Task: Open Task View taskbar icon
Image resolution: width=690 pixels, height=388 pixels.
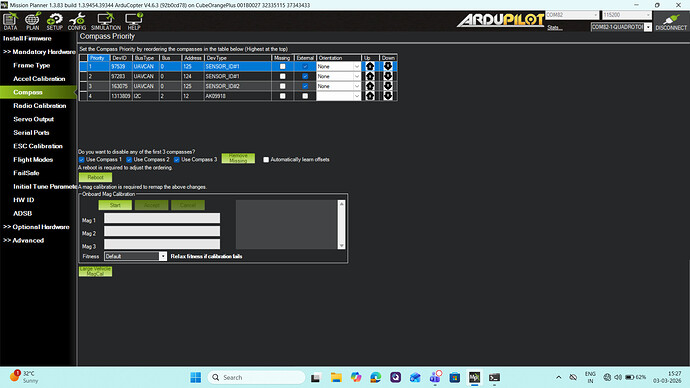Action: (x=316, y=377)
